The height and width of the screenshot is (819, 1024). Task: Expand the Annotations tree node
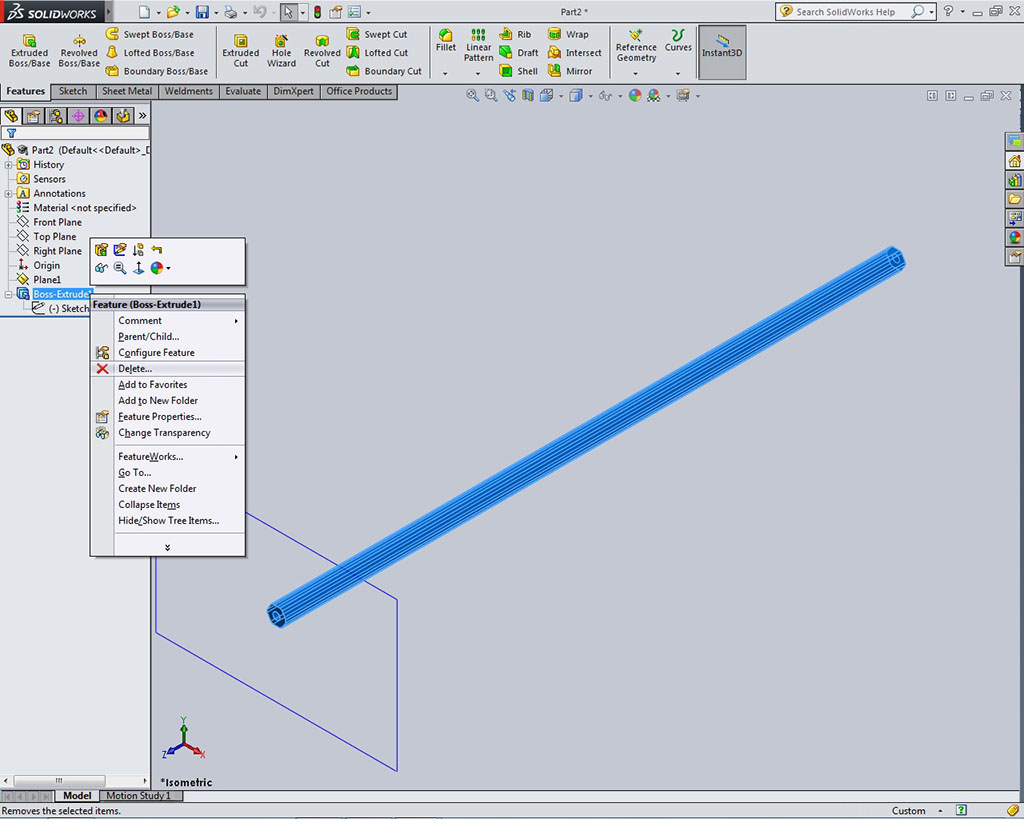click(x=9, y=194)
